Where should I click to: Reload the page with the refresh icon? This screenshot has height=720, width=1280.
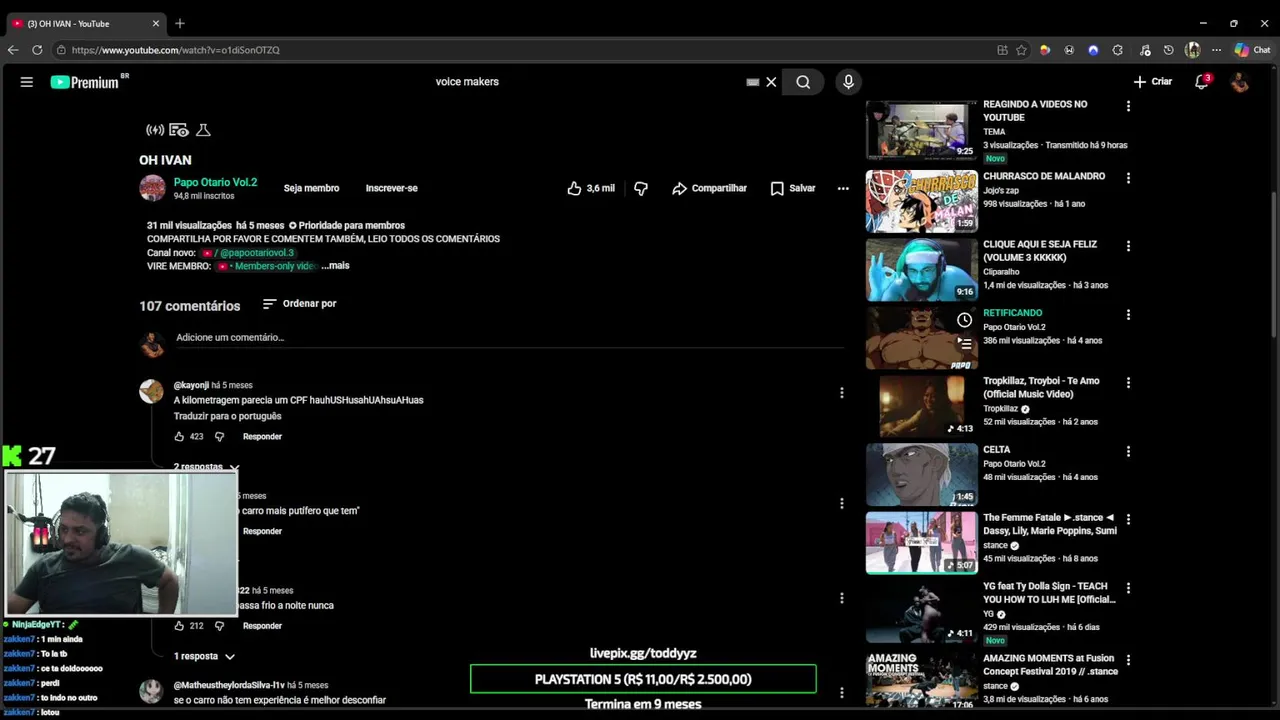(x=37, y=50)
